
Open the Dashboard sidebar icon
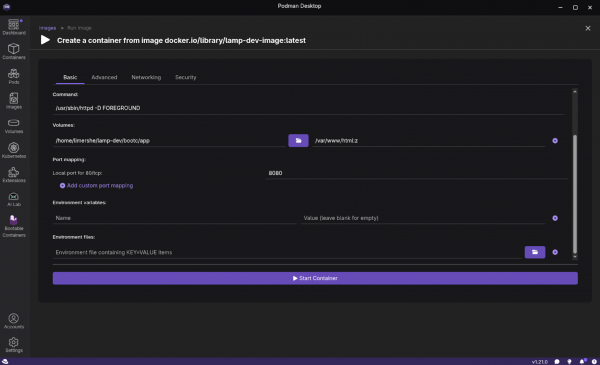(14, 27)
